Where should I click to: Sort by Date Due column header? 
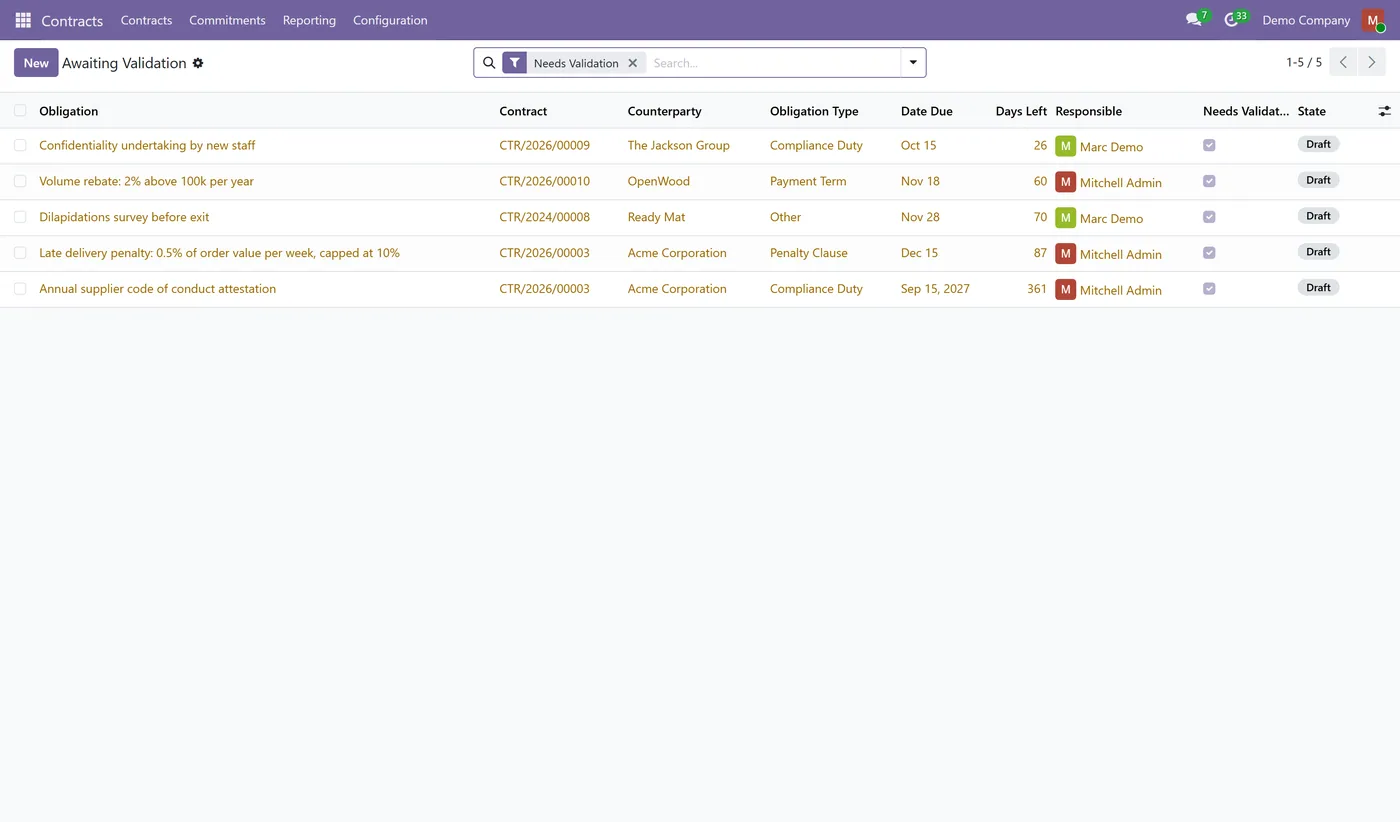(926, 111)
